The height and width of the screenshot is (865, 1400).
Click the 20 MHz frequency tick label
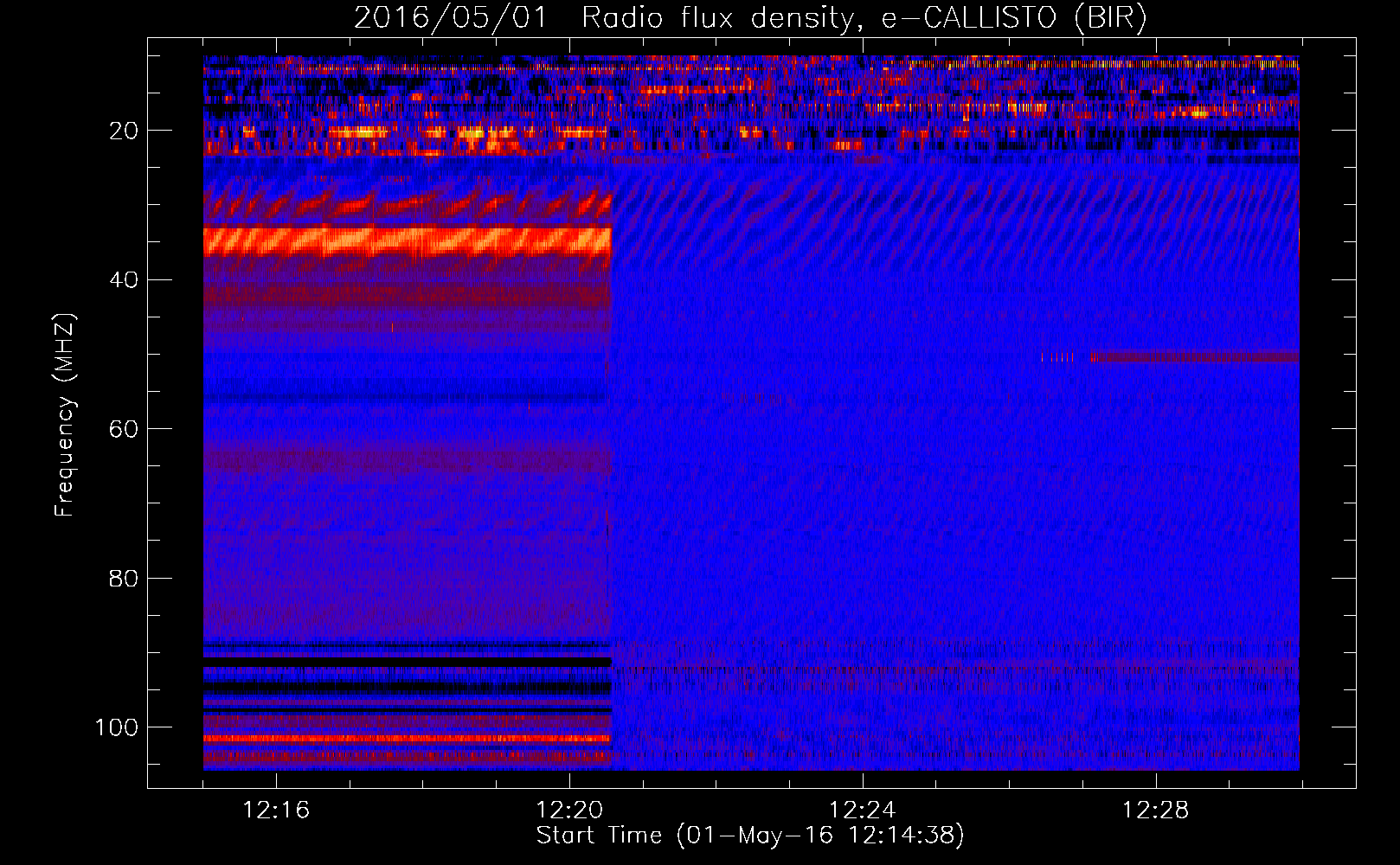124,131
